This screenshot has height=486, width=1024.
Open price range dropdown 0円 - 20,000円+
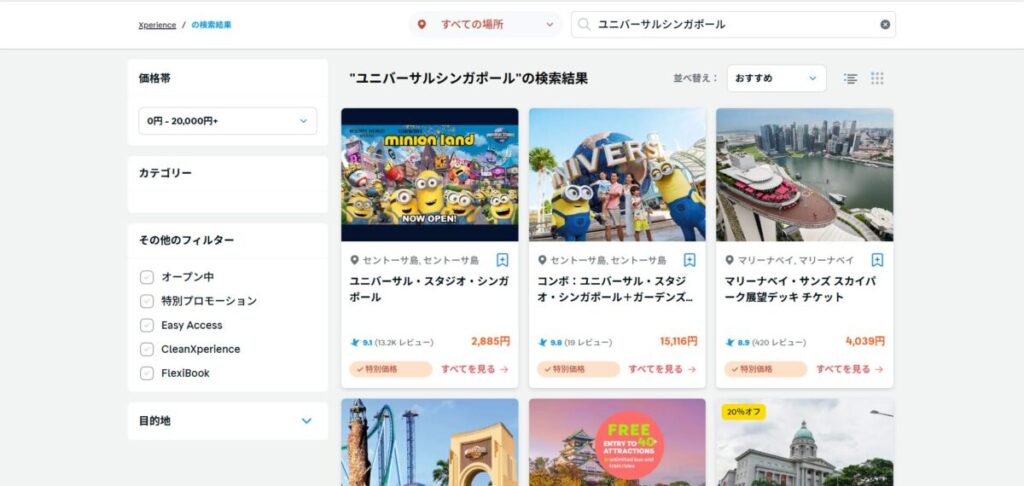228,121
